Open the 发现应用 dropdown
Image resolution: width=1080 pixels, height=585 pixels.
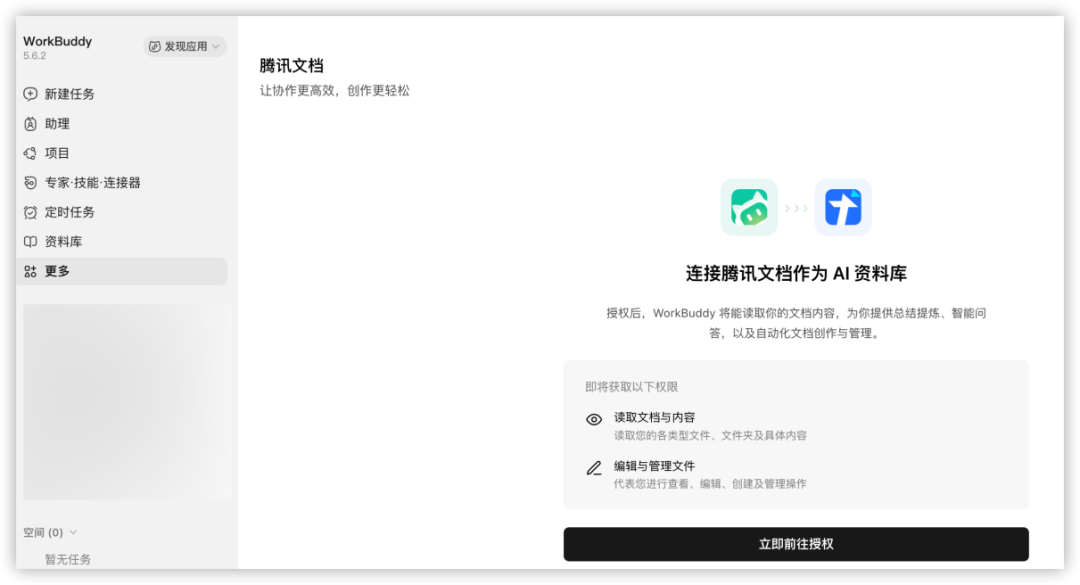coord(185,46)
